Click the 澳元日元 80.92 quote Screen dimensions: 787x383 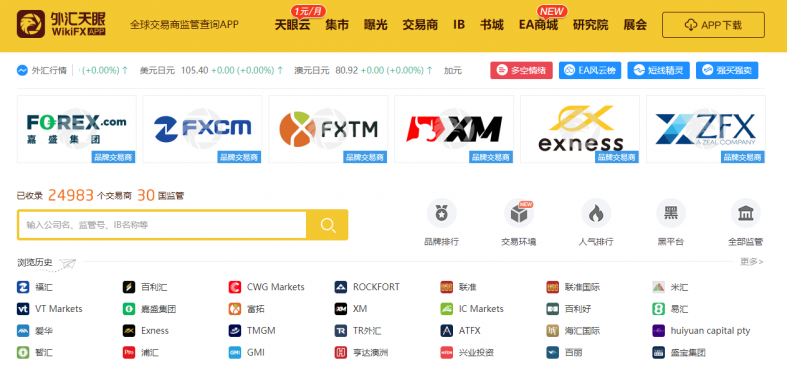[363, 70]
